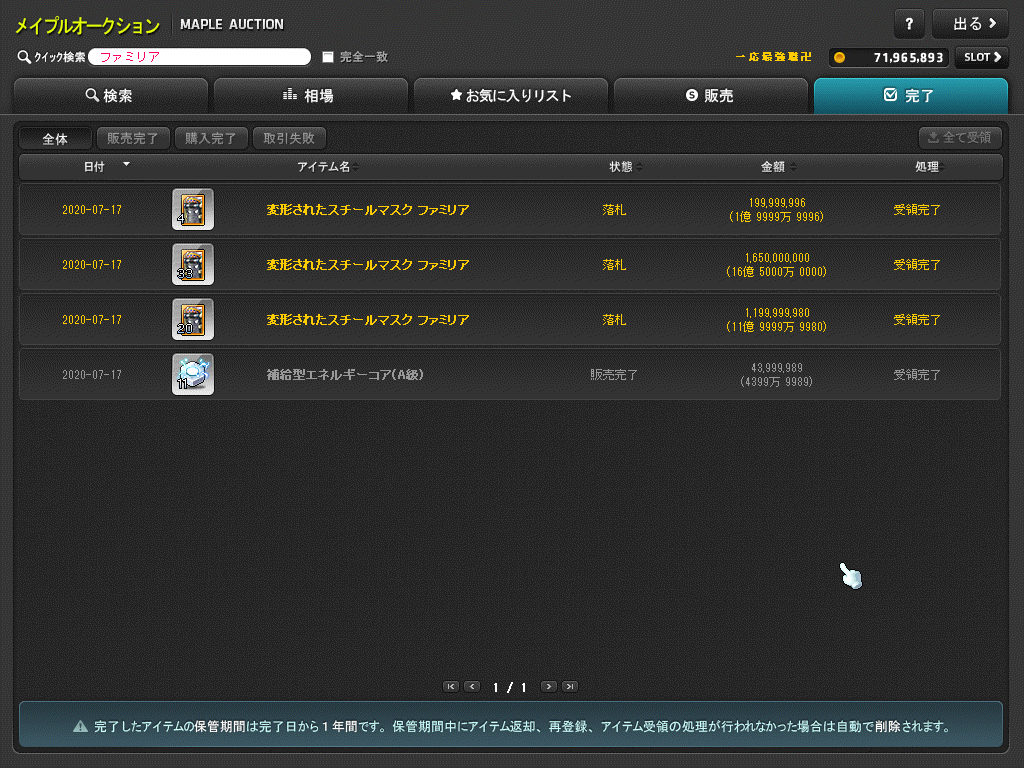Open the お気に入りリスト favorites tab
The width and height of the screenshot is (1024, 768).
(x=511, y=96)
